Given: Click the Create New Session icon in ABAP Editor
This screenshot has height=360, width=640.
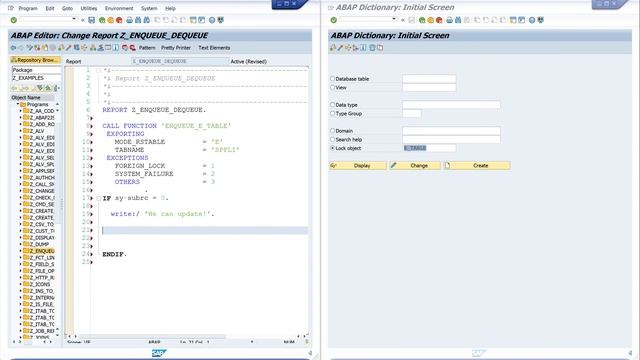Looking at the screenshot, I should 193,20.
